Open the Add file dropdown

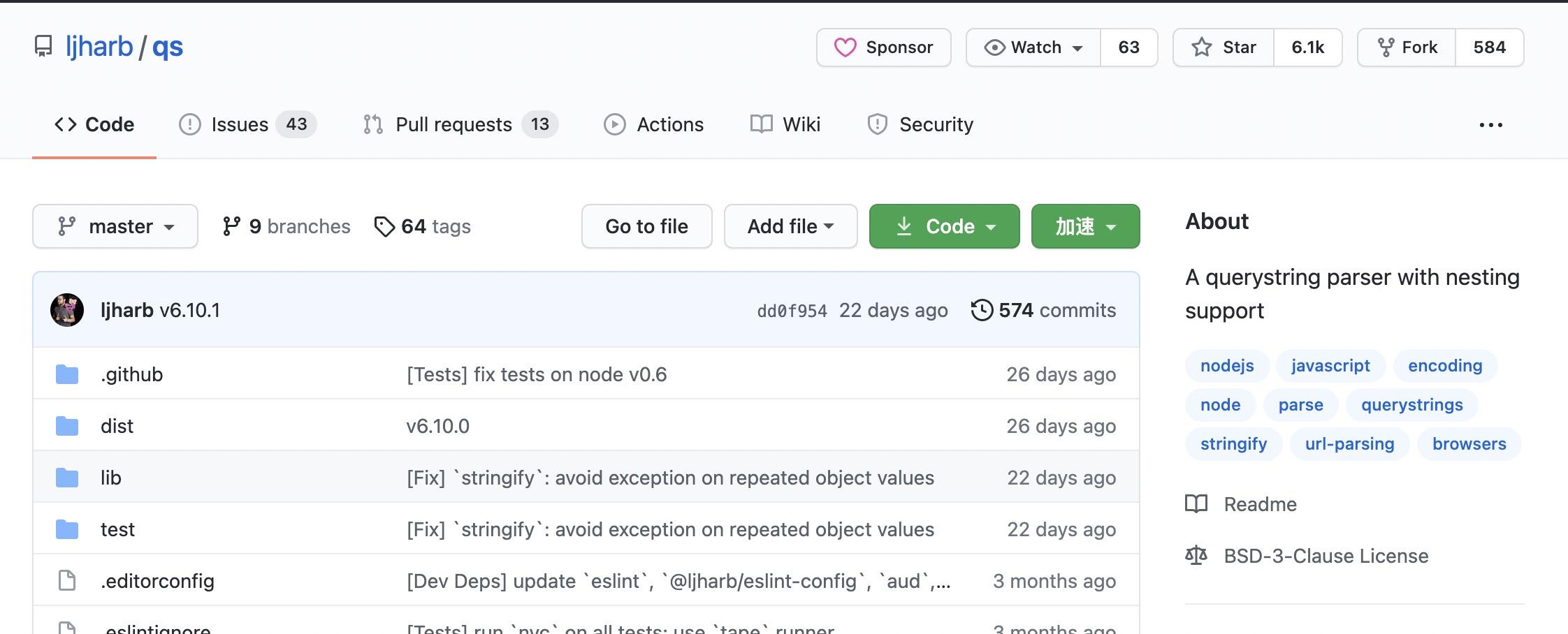point(790,226)
